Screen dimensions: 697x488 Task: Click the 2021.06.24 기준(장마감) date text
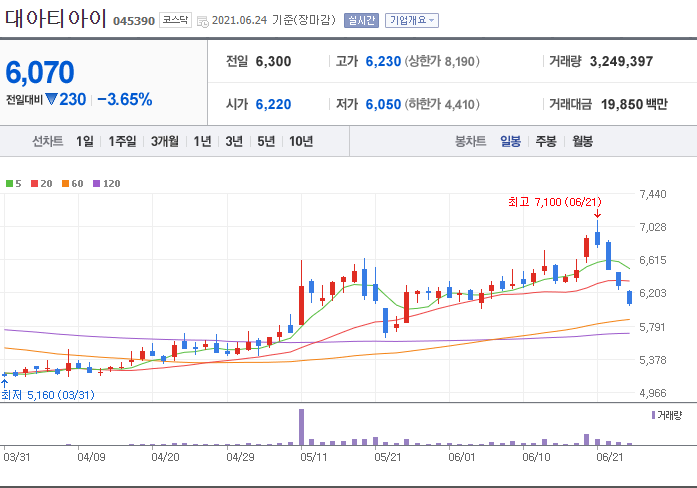point(273,20)
